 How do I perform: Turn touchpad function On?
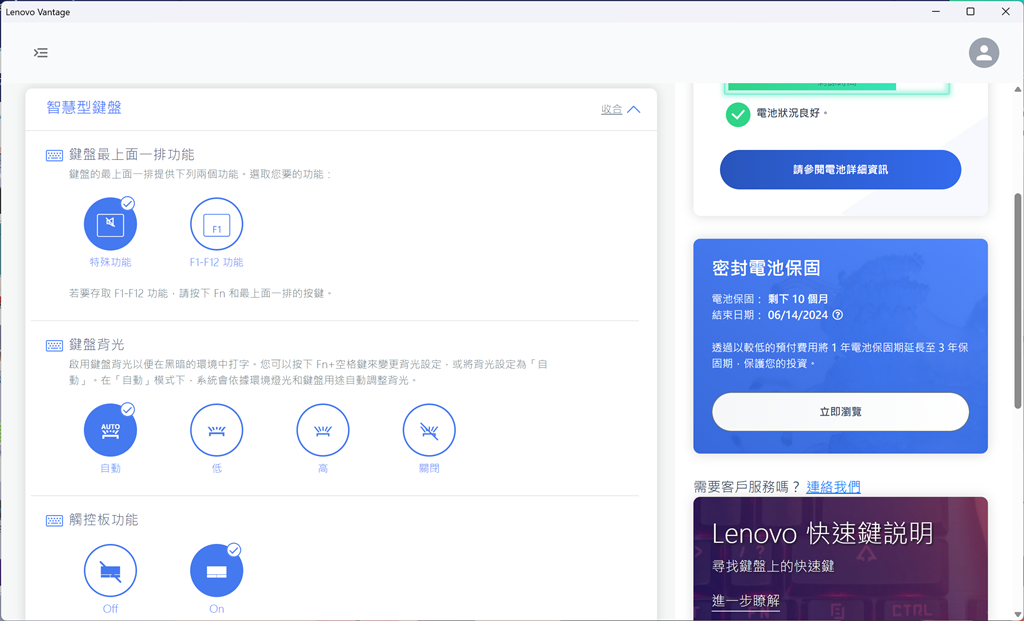tap(216, 571)
